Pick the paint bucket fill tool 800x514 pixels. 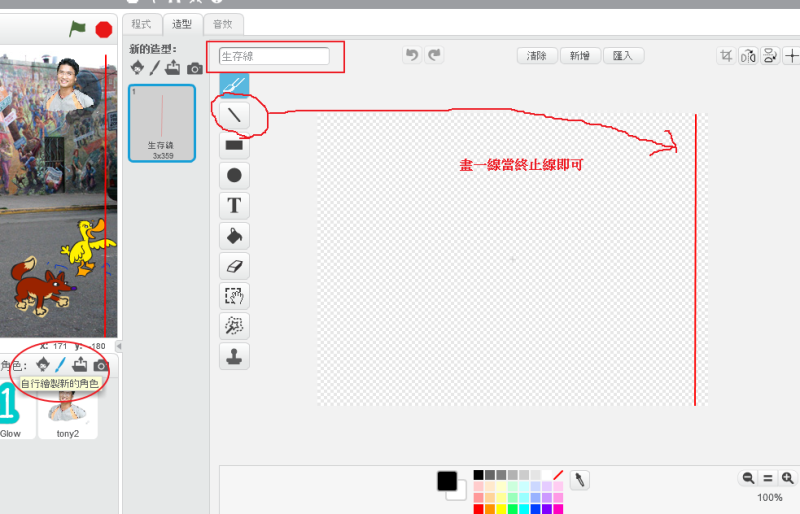click(234, 236)
